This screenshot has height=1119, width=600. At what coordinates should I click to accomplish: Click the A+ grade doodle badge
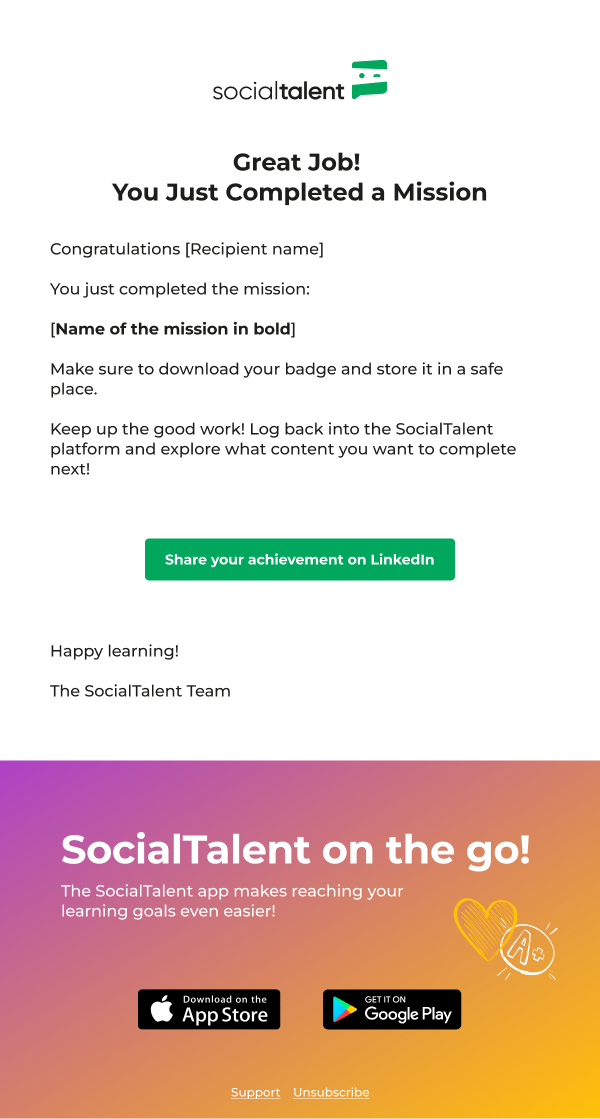pos(527,948)
